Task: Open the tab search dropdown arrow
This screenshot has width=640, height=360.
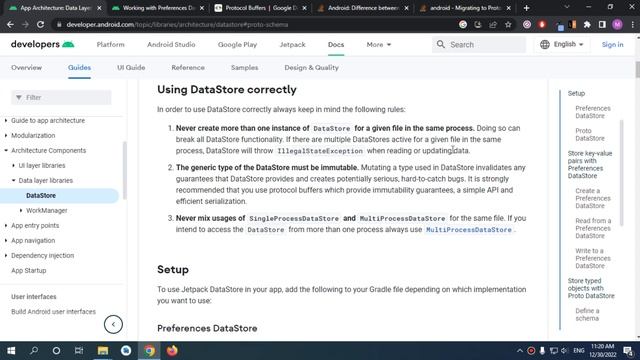Action: point(567,7)
